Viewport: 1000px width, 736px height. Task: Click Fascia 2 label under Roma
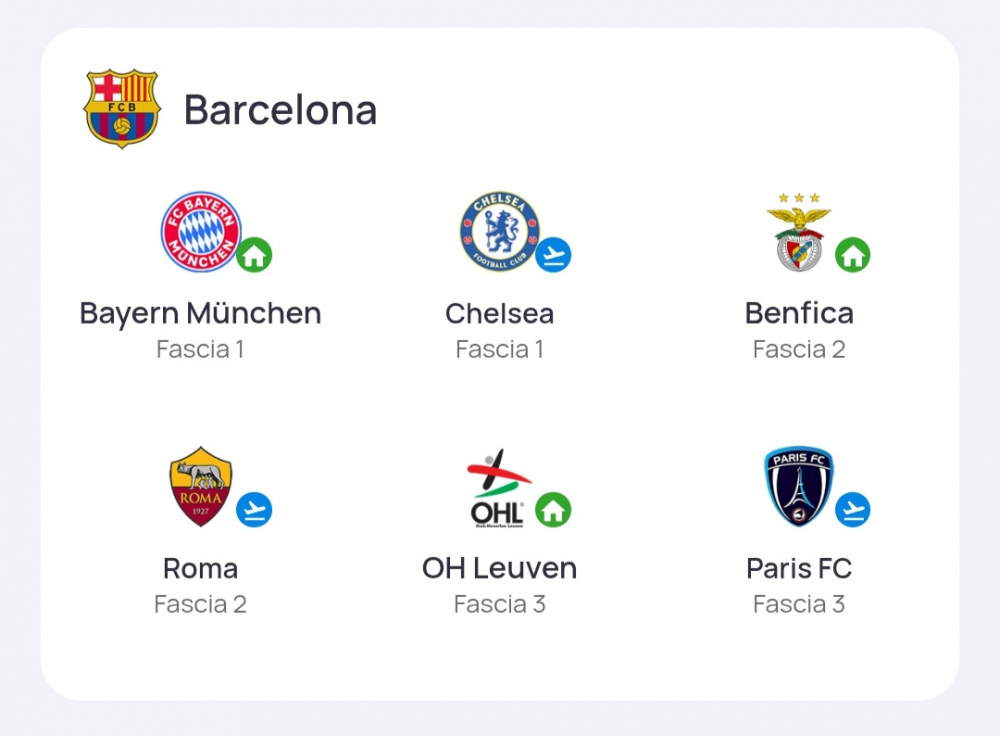tap(200, 604)
